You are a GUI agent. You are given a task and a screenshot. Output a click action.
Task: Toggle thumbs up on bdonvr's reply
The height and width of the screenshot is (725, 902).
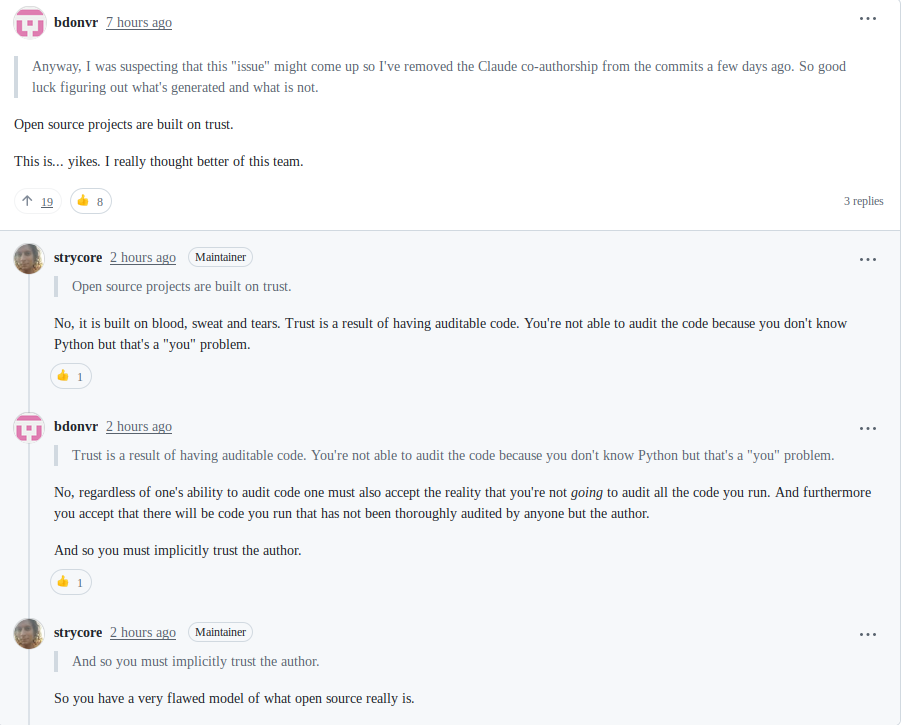click(x=71, y=582)
